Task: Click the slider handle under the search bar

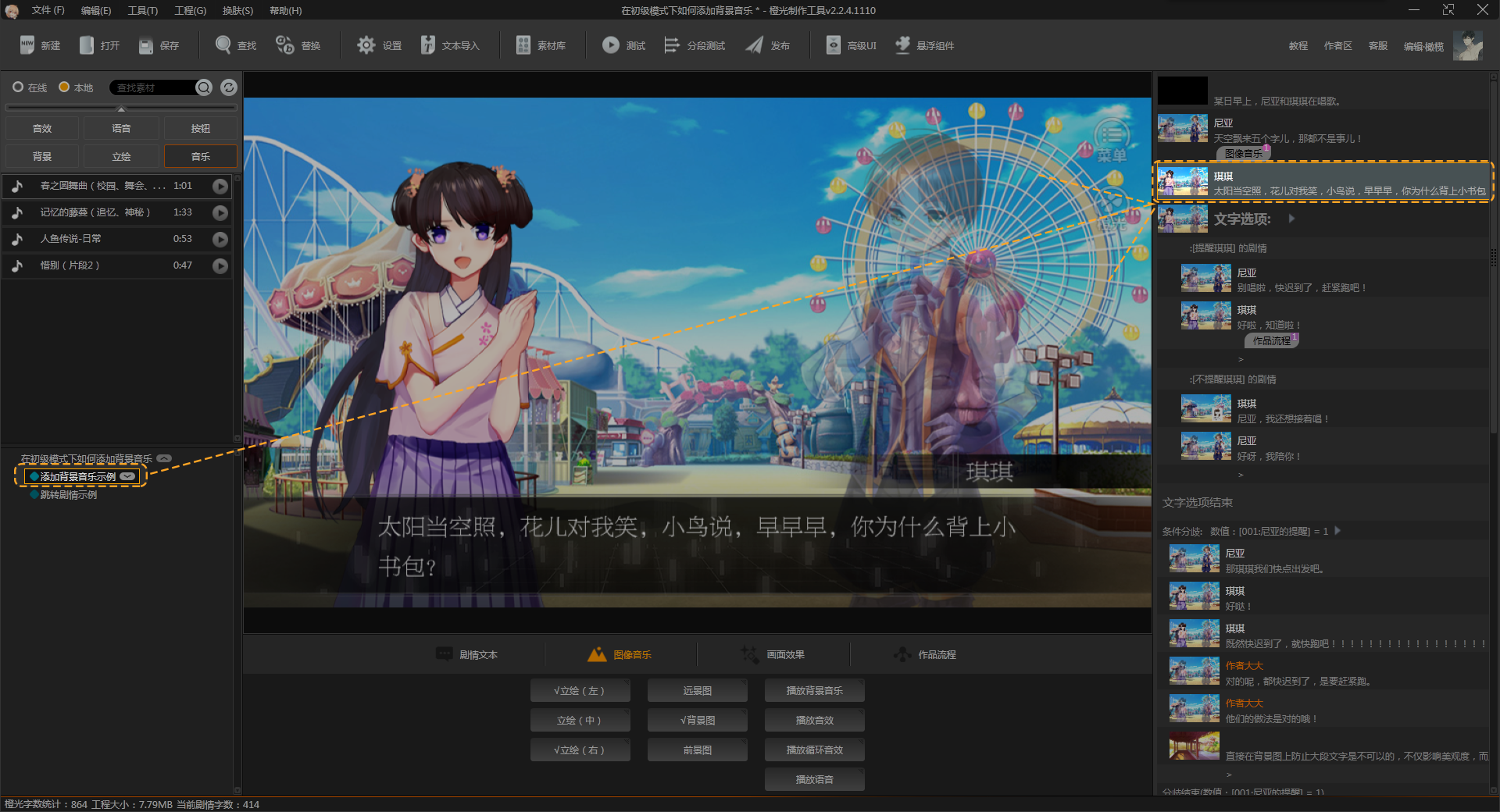Action: tap(121, 109)
